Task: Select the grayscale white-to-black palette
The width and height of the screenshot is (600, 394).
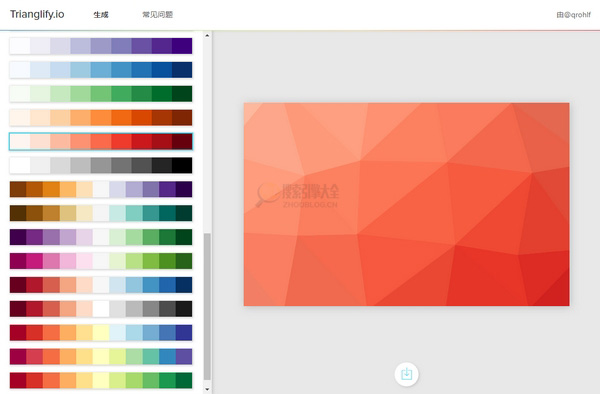Action: (101, 165)
